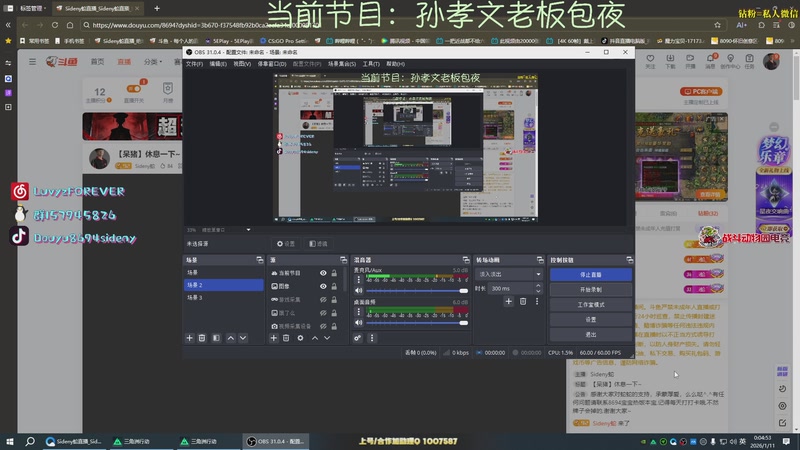Image resolution: width=800 pixels, height=450 pixels.
Task: Open the 场景集合(S) menu in OBS
Action: point(341,64)
